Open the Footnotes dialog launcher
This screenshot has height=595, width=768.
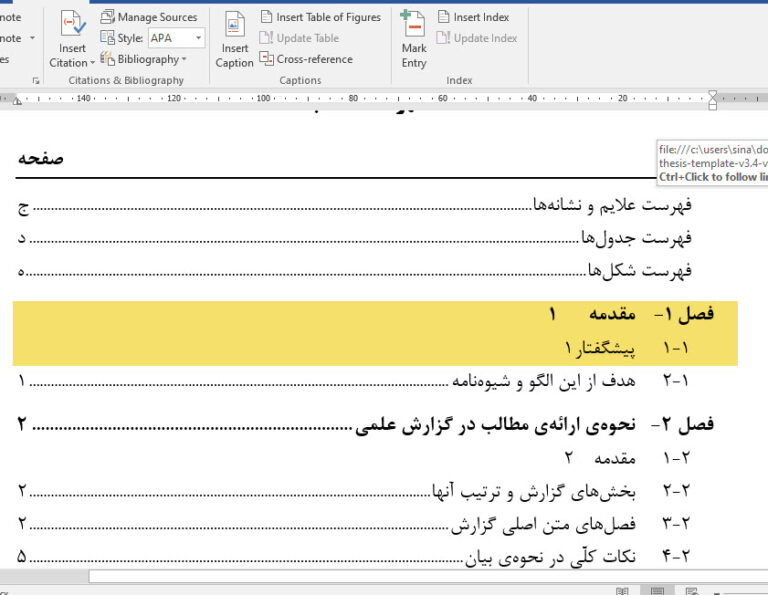35,80
